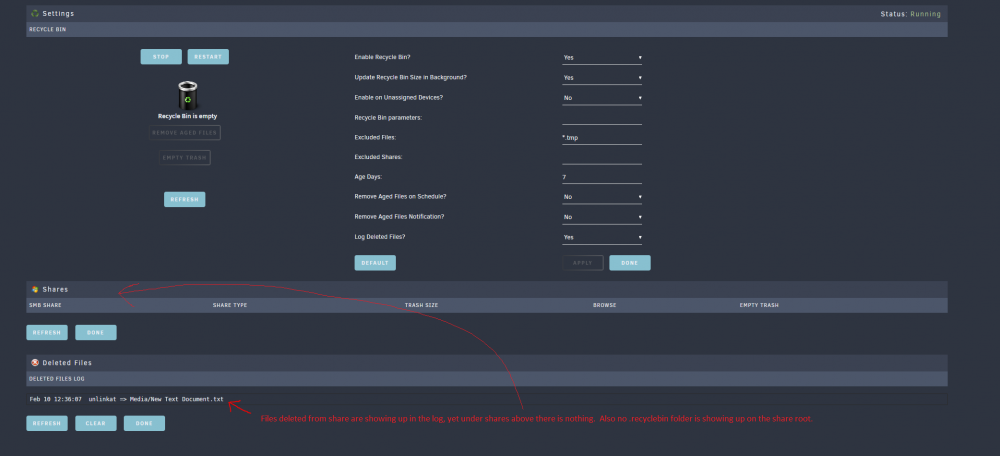
Task: Reset settings with the Default button
Action: 375,263
